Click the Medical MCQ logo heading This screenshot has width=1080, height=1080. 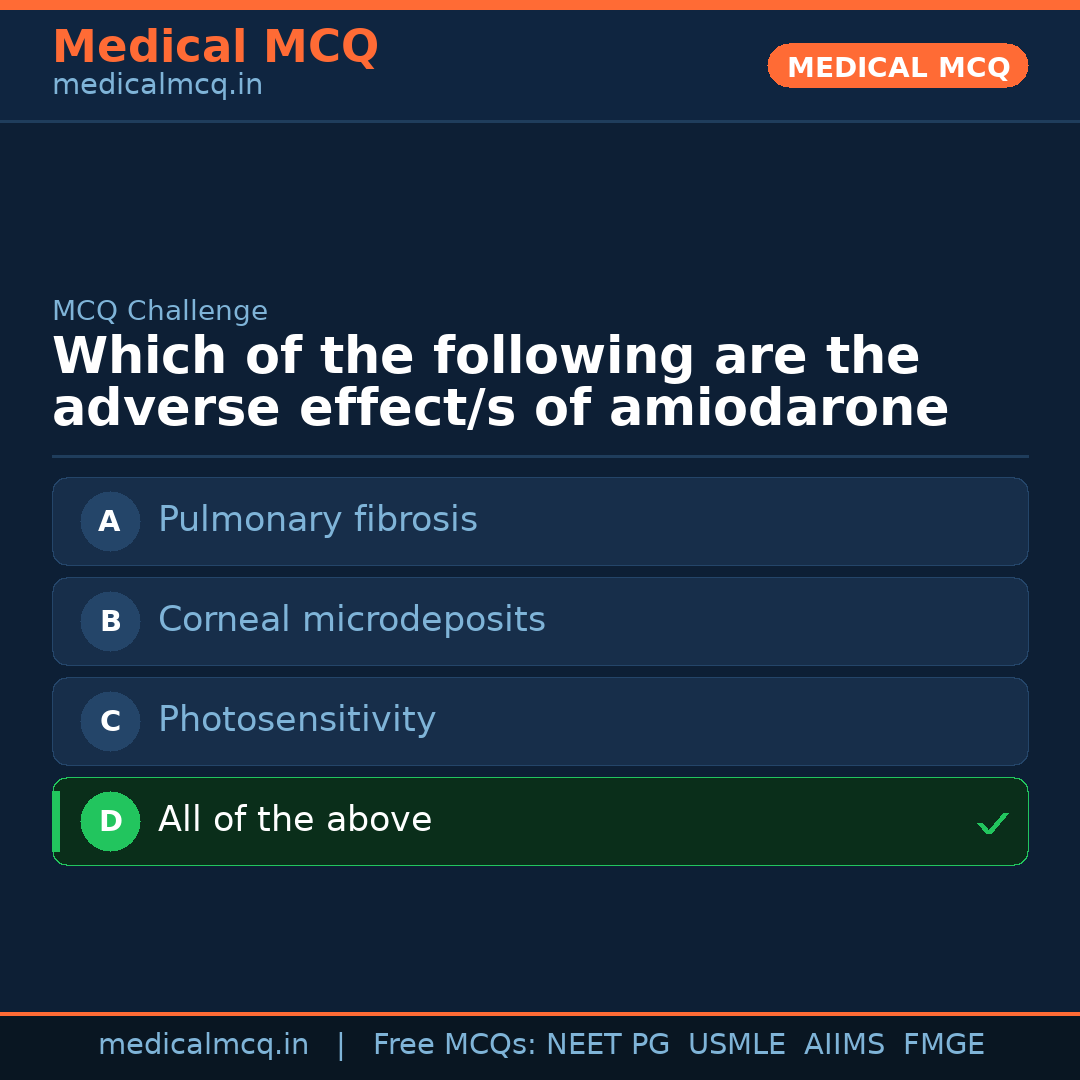[x=215, y=46]
